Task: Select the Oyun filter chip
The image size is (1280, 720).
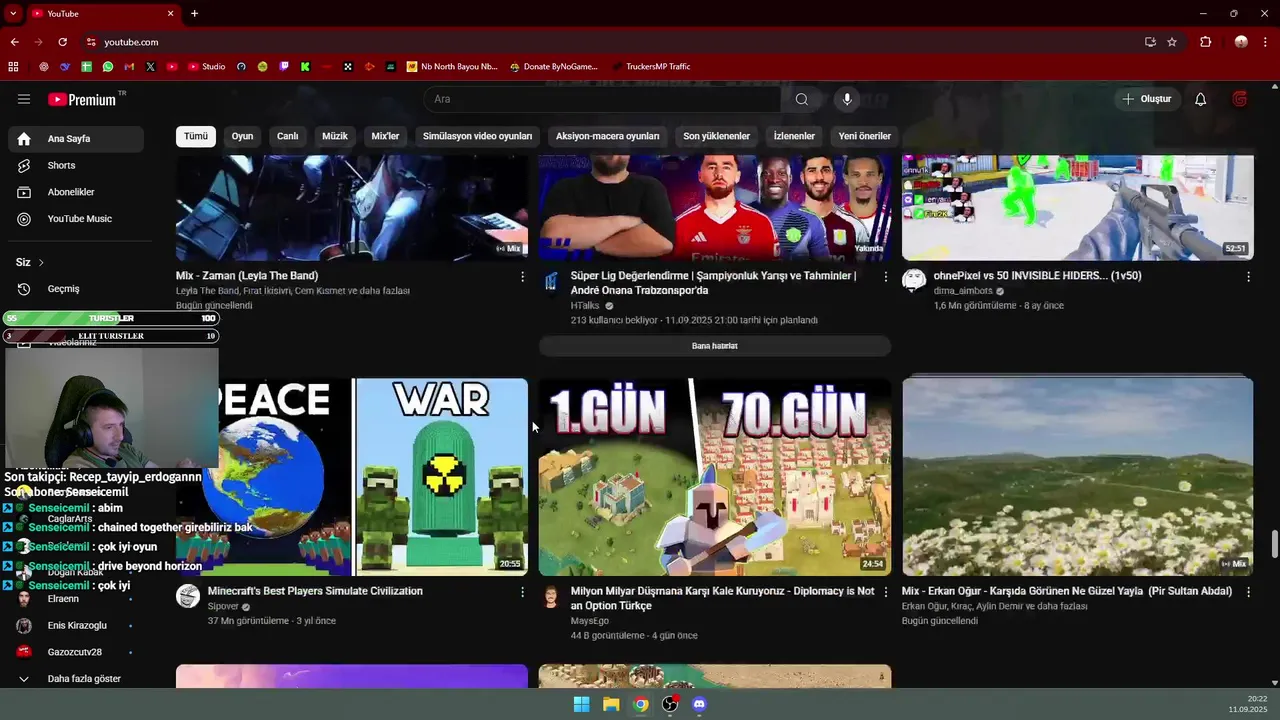Action: 243,136
